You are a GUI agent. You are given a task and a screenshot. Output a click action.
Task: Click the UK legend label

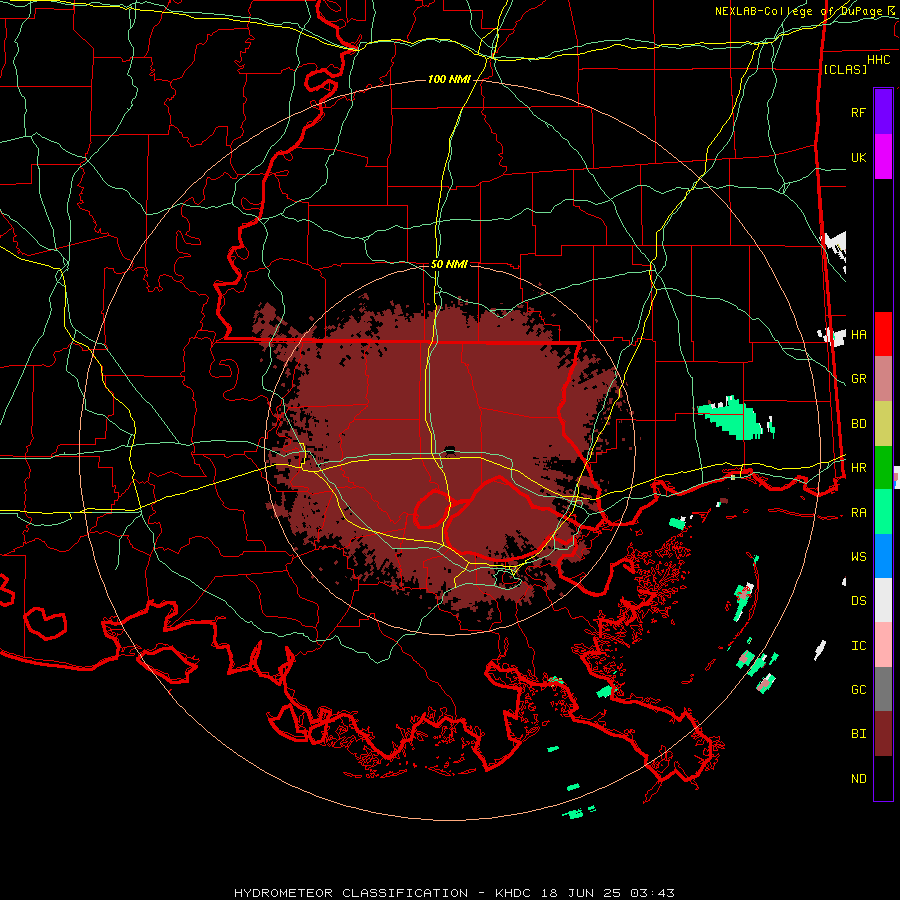[x=858, y=157]
